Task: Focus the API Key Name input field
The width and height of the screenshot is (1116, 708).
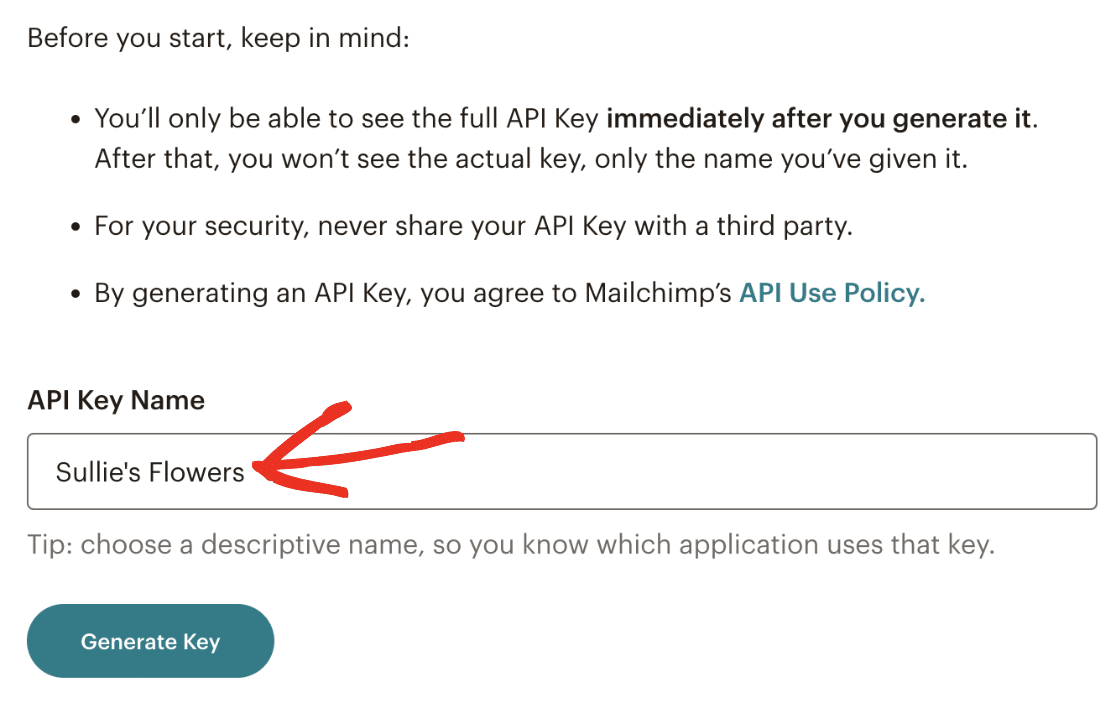Action: [x=660, y=471]
